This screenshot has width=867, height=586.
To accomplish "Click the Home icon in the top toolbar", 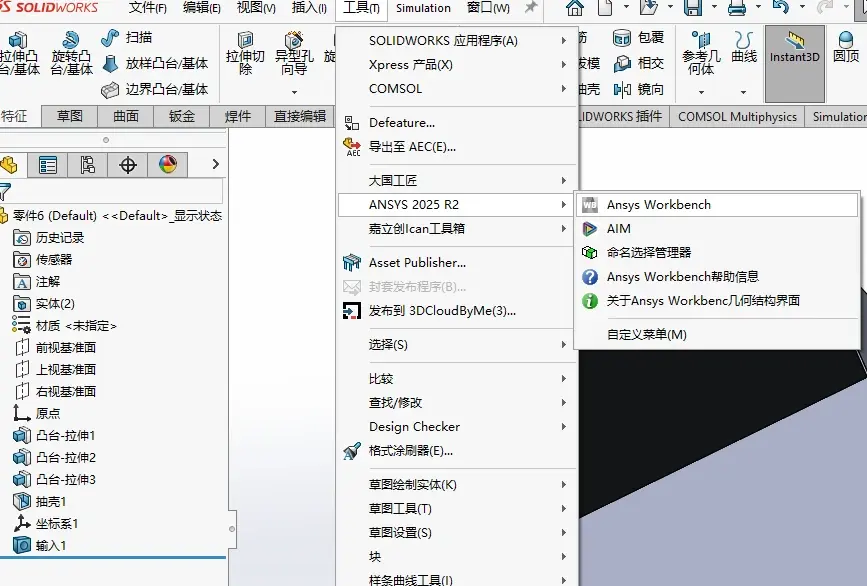I will tap(574, 8).
